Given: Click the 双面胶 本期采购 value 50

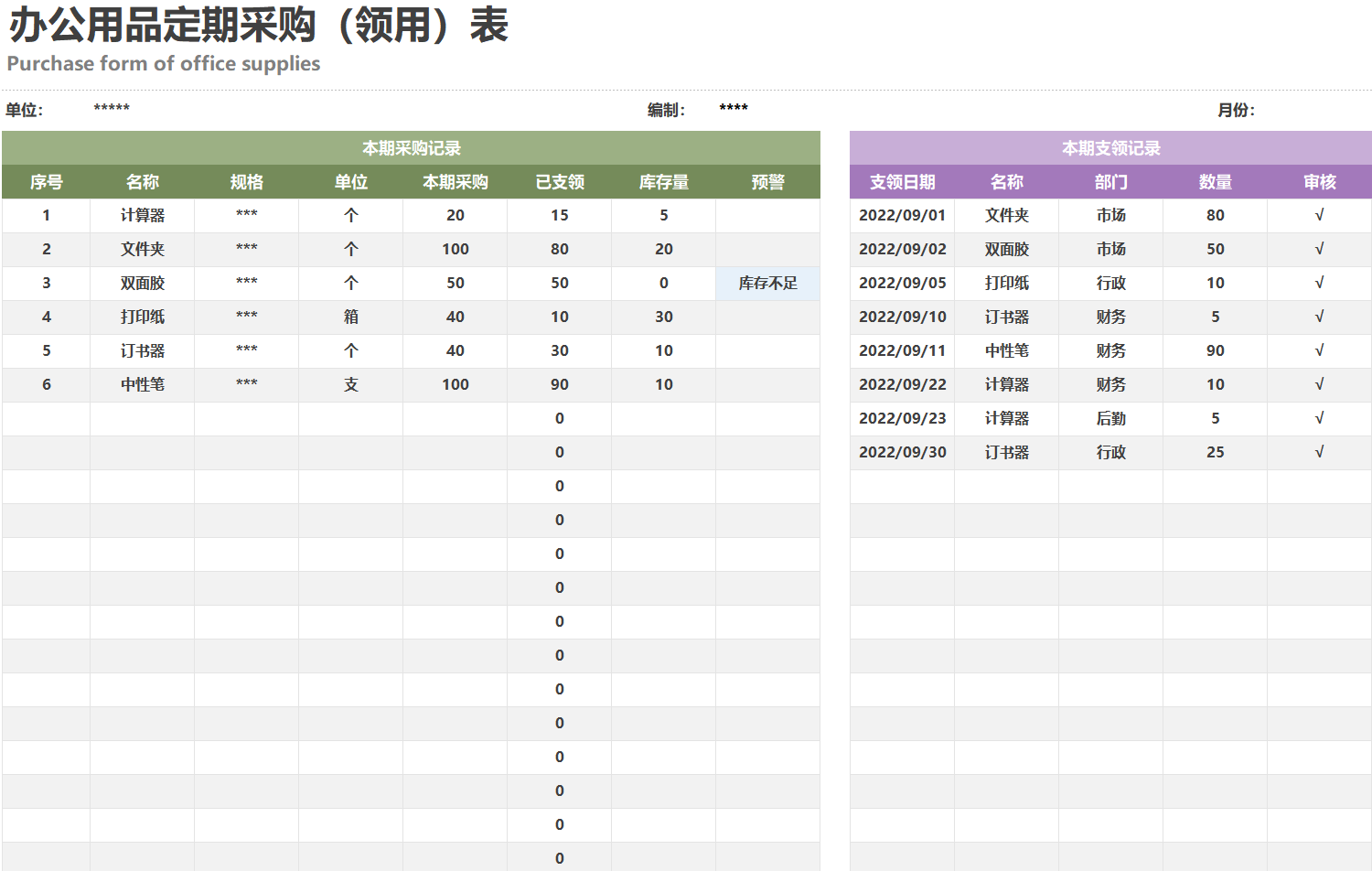Looking at the screenshot, I should tap(455, 284).
